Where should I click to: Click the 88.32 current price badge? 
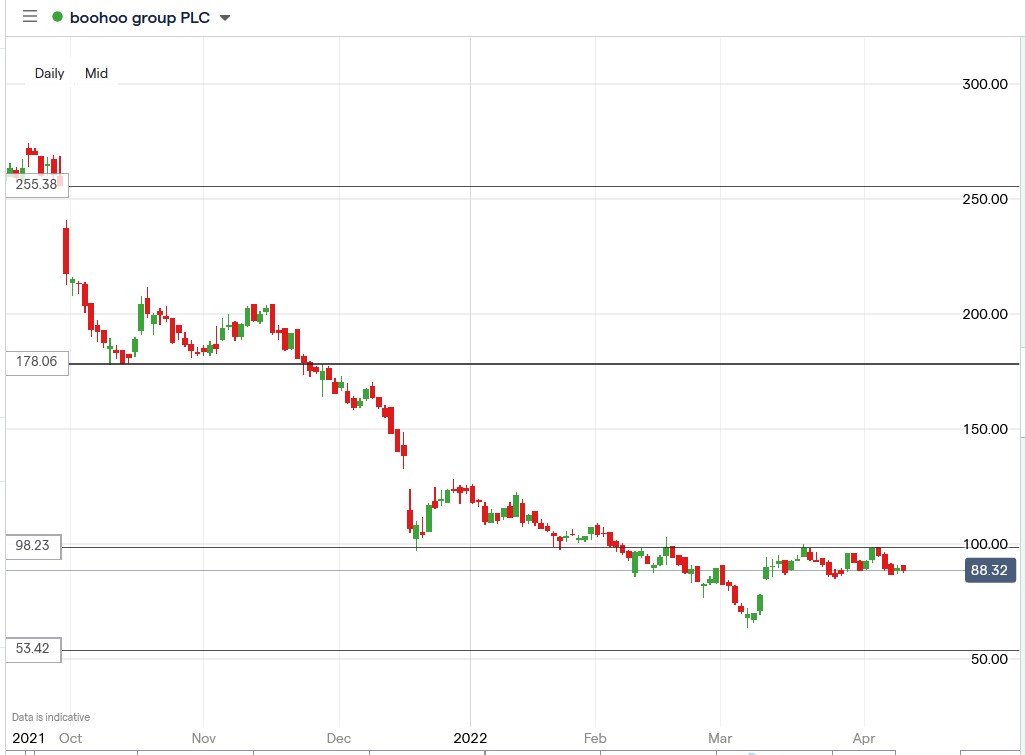click(990, 570)
